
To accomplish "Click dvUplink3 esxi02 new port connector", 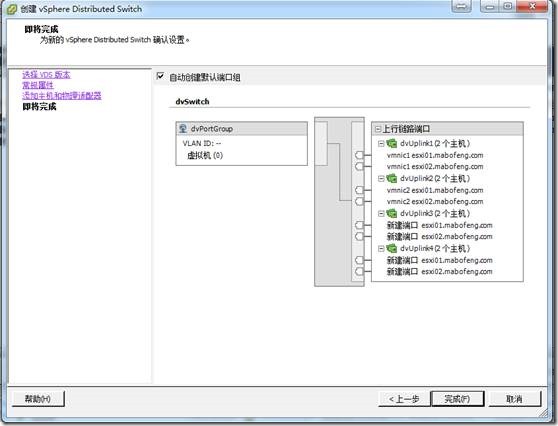I will click(359, 236).
